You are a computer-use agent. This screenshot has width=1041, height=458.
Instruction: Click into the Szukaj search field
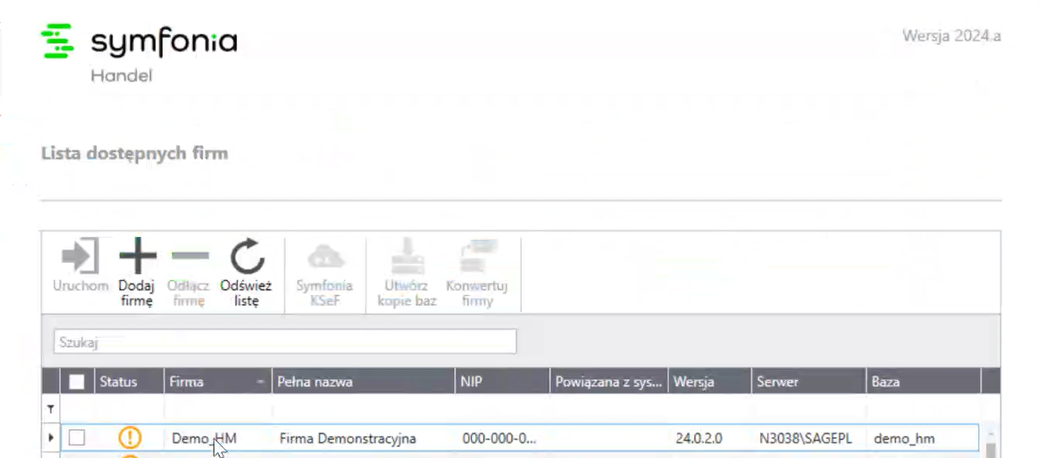pos(284,342)
